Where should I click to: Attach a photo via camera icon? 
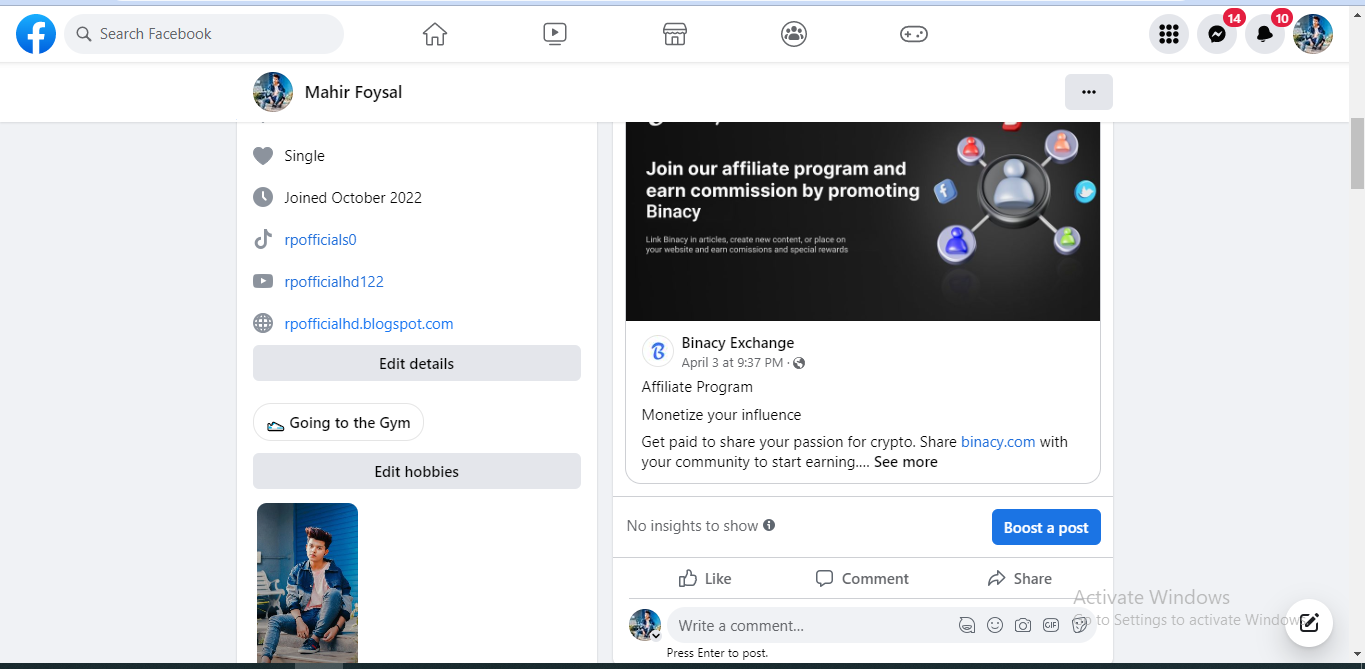tap(1023, 625)
